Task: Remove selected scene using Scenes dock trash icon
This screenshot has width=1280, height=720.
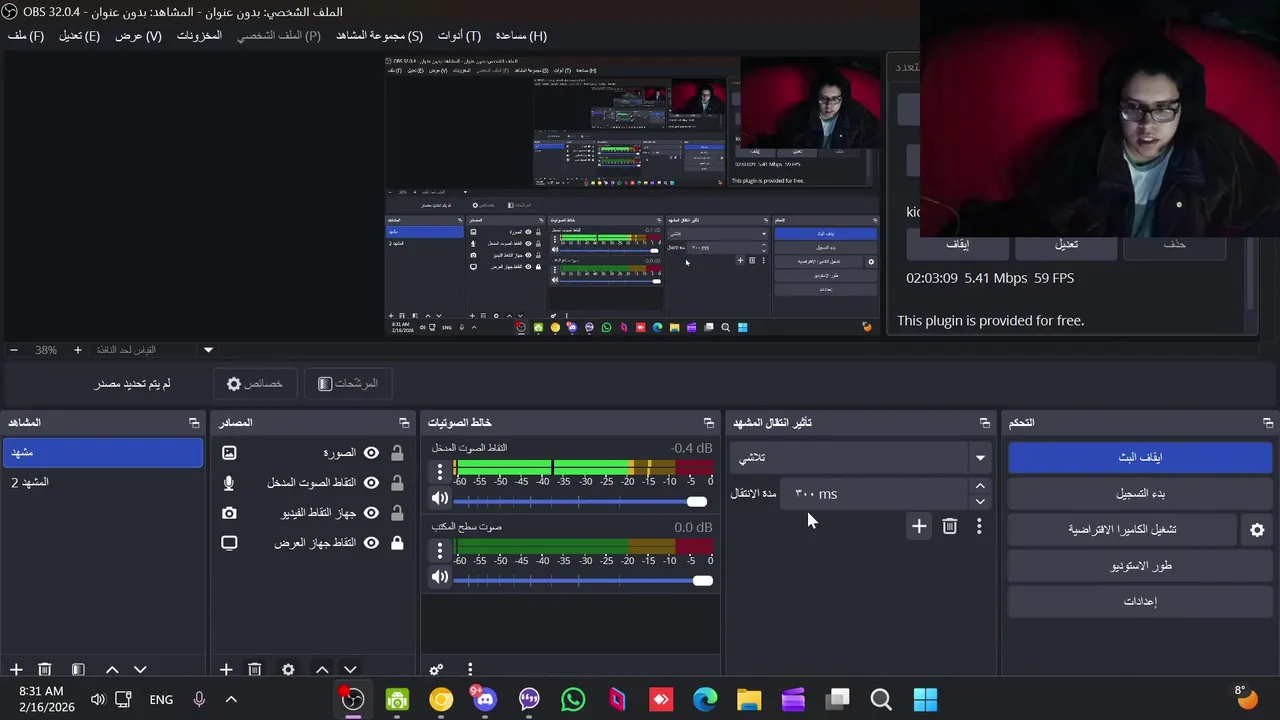Action: point(44,669)
